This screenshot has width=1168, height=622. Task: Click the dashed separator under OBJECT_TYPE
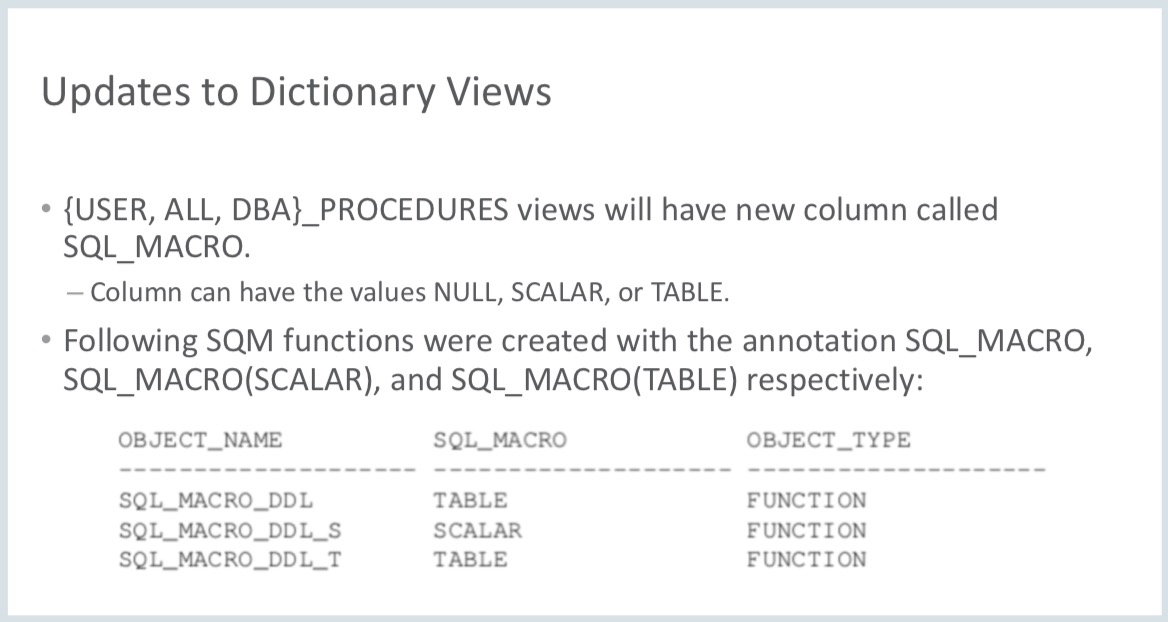pos(895,468)
